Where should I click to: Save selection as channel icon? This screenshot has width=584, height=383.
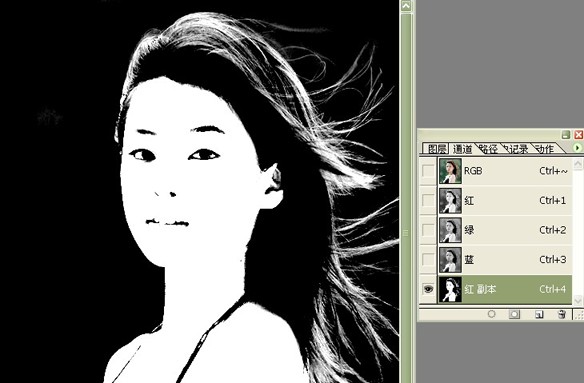(x=514, y=314)
